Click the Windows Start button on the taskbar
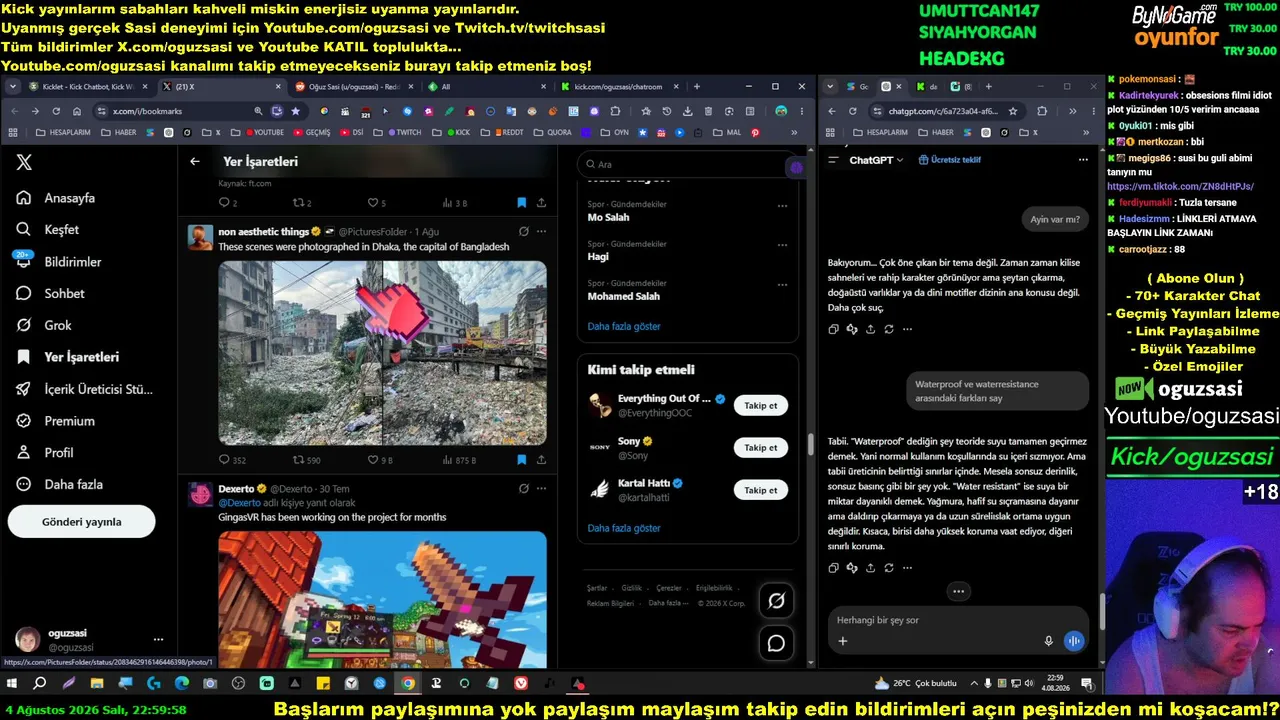 [12, 683]
